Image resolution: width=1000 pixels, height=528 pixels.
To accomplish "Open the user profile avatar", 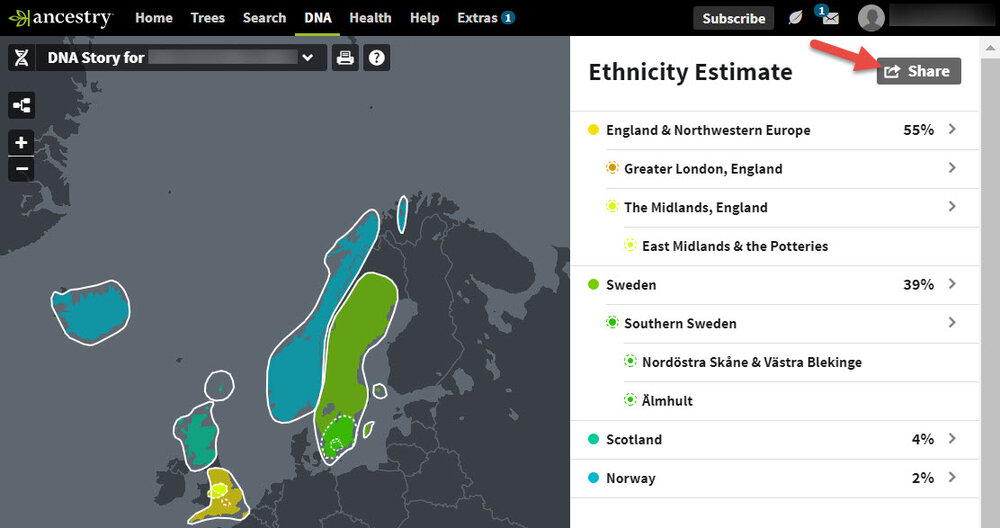I will click(x=871, y=18).
